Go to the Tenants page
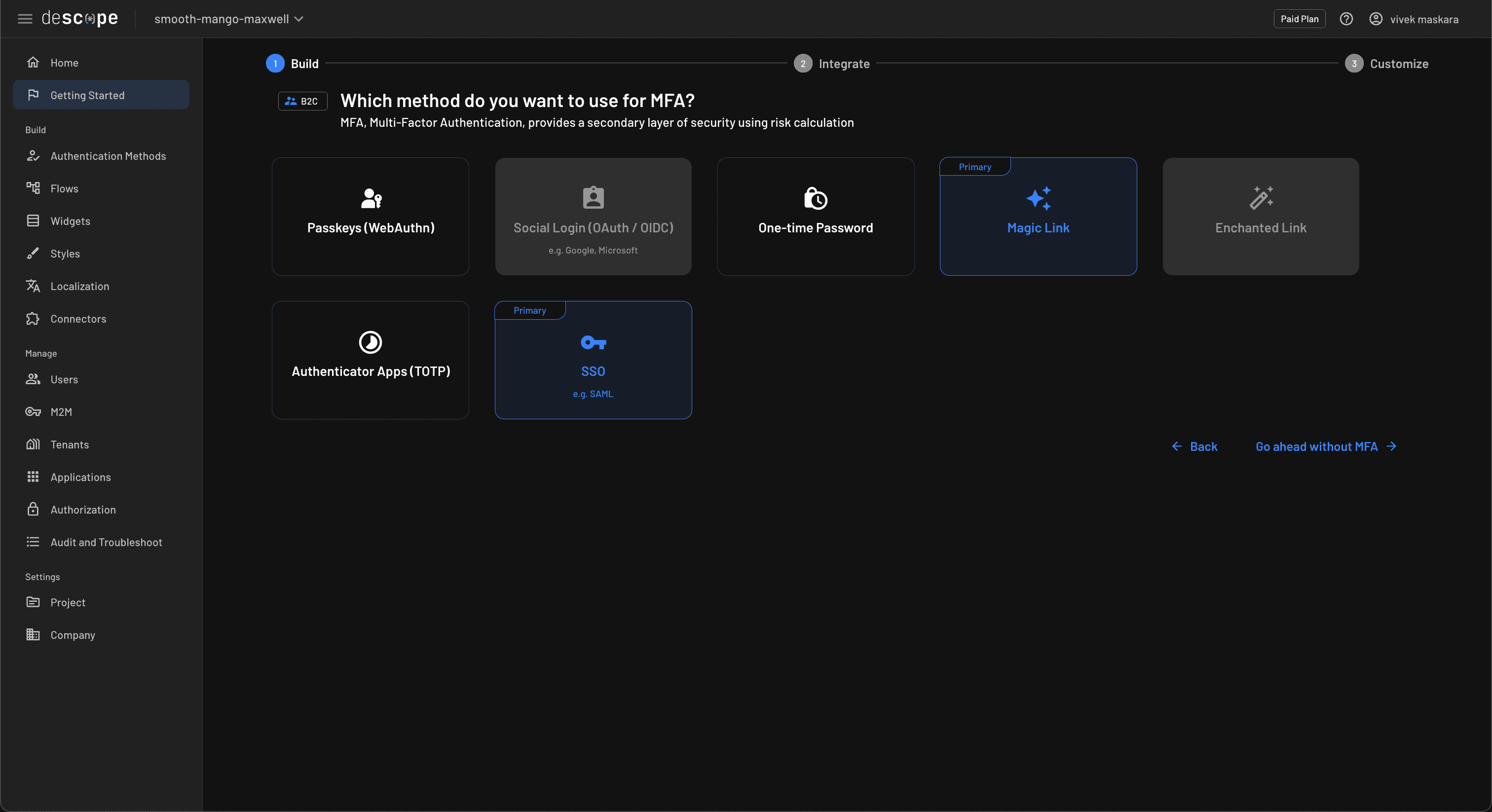This screenshot has width=1492, height=812. click(70, 444)
